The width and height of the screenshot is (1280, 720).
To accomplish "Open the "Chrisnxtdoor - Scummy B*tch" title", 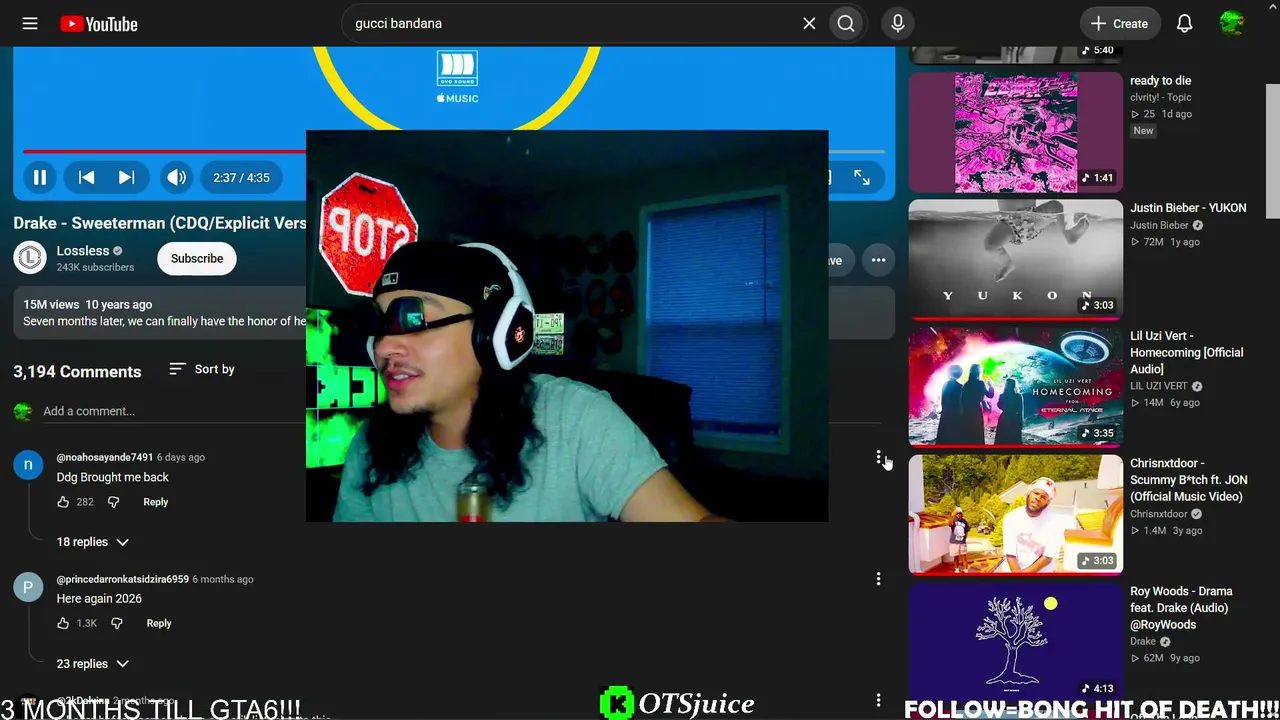I will (x=1189, y=480).
